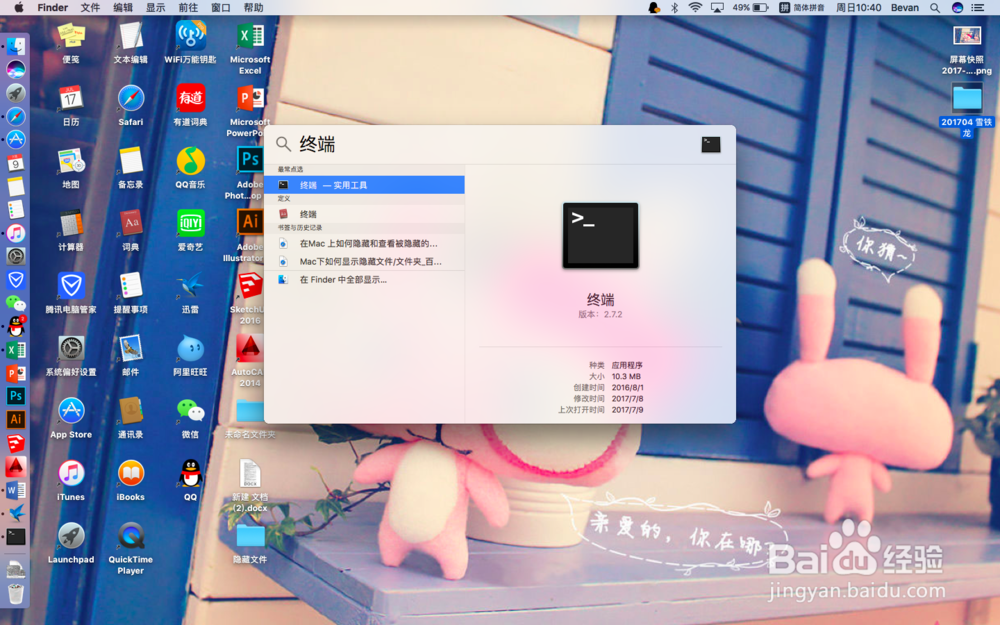The image size is (1000, 625).
Task: Click the Terminal icon in the Dock
Action: [15, 536]
